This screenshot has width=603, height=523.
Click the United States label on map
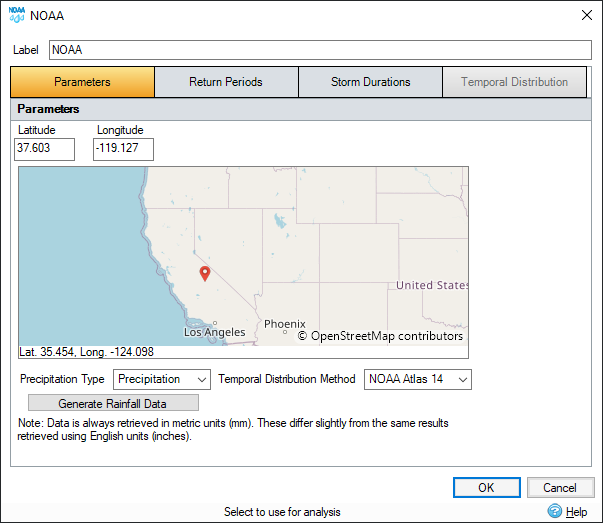432,285
